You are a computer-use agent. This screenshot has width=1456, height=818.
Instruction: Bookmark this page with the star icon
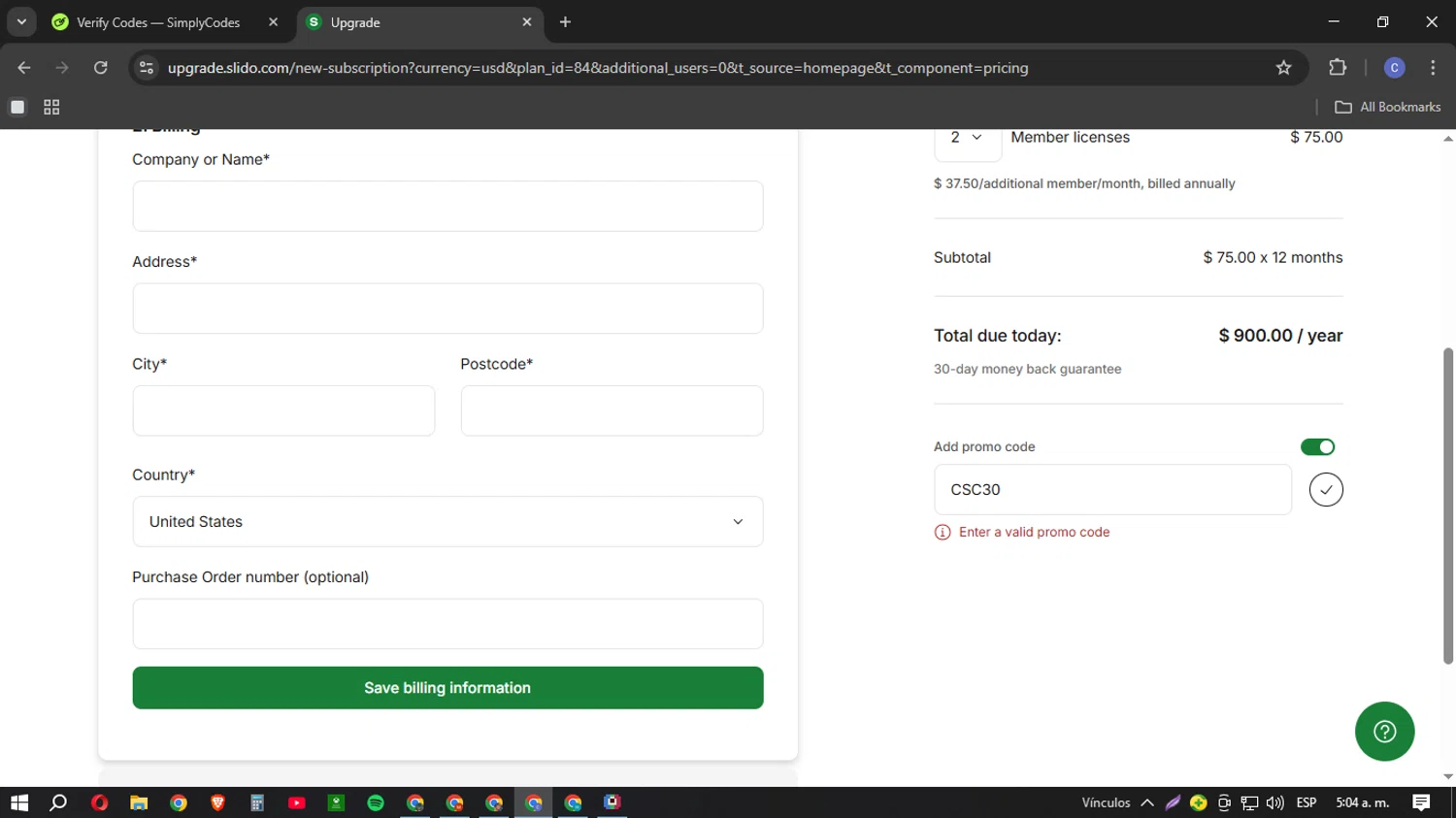(1283, 68)
